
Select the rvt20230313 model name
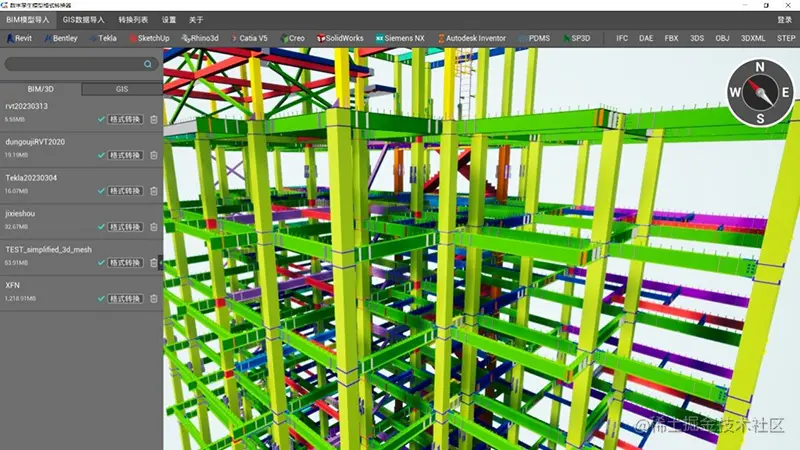pyautogui.click(x=27, y=106)
